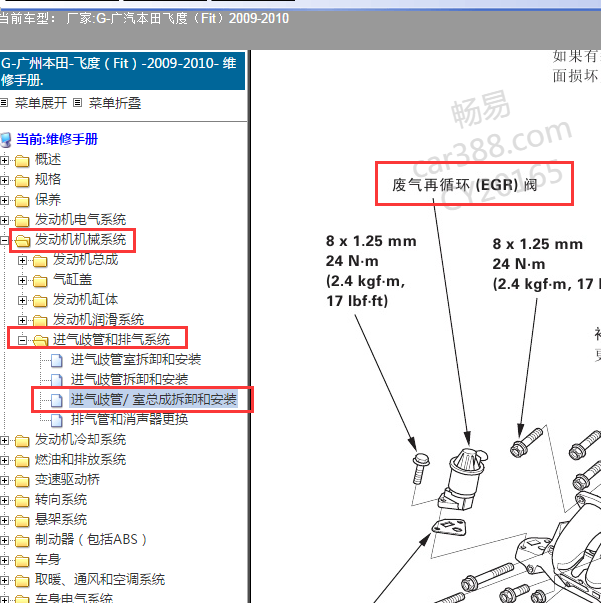This screenshot has width=601, height=603.
Task: Expand the 概述 folder node
Action: (4, 160)
